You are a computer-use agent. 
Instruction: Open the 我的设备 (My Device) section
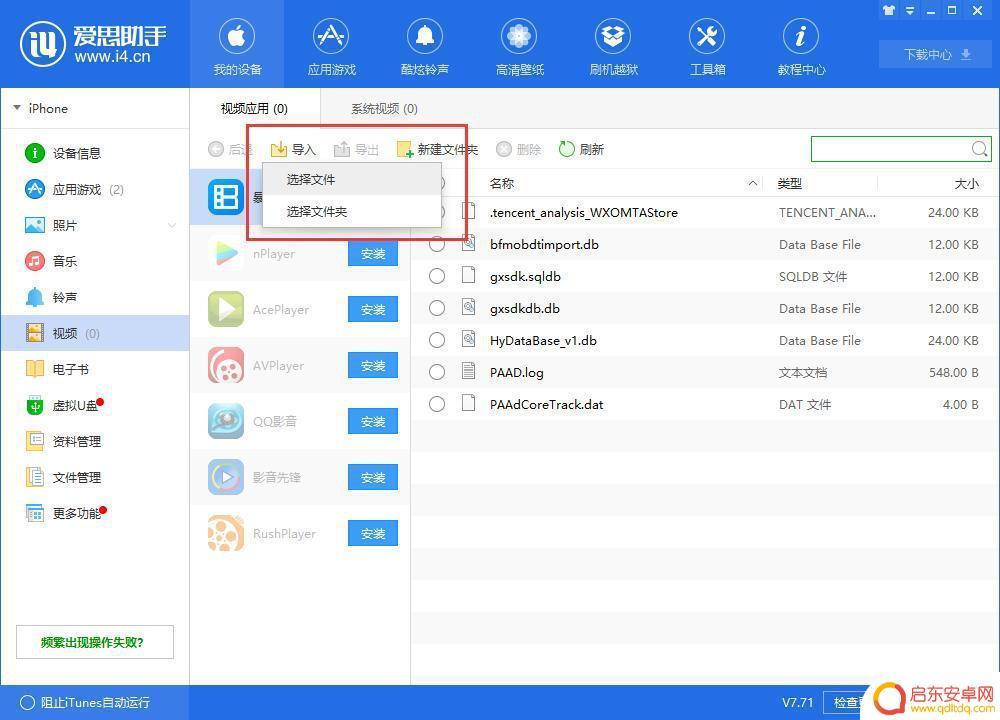[x=237, y=46]
